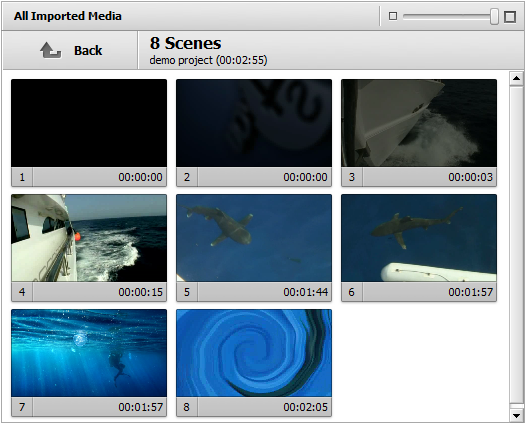Select scene 7 underwater diver thumbnail
The width and height of the screenshot is (525, 424).
(89, 353)
